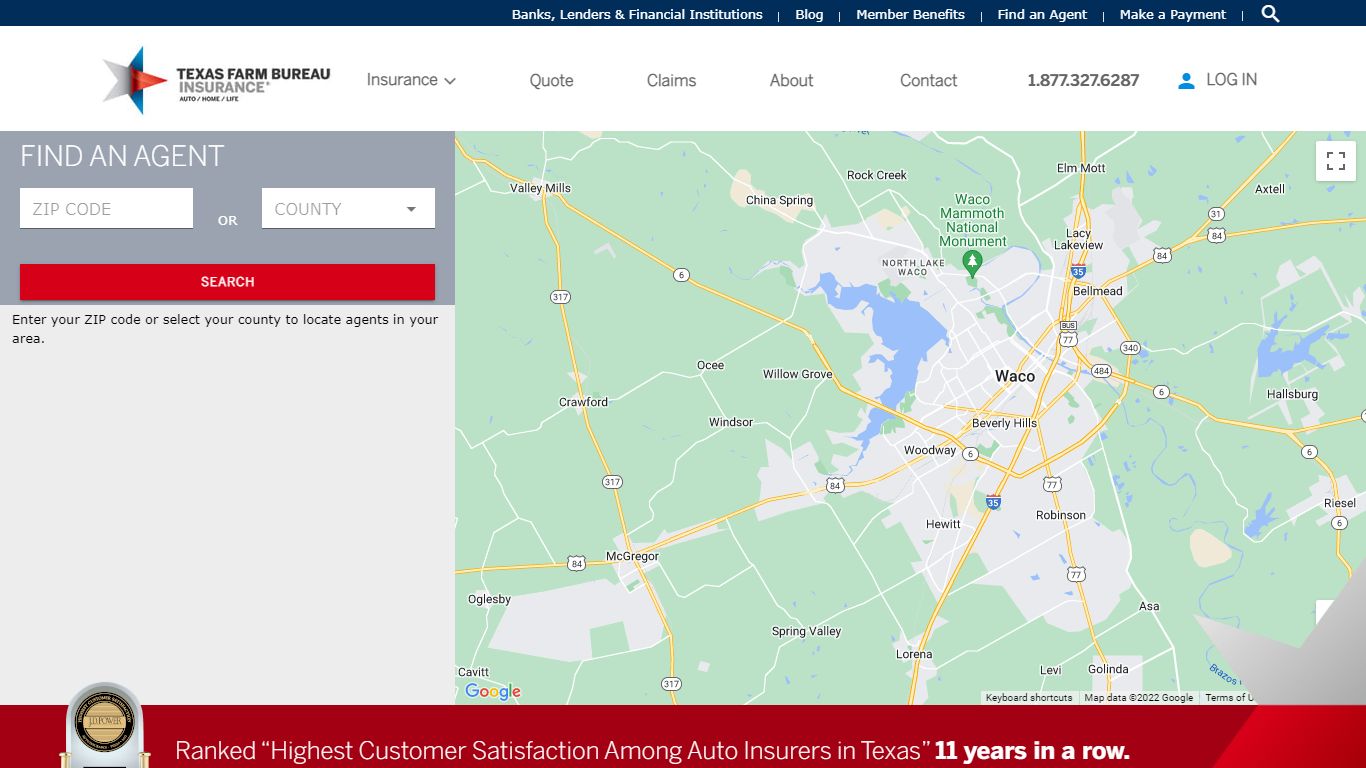
Task: Click the Axtell map label
Action: (1270, 189)
